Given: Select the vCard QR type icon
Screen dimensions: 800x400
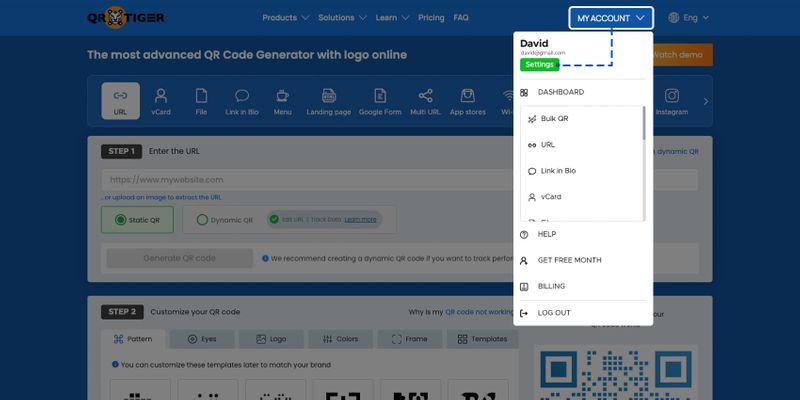Looking at the screenshot, I should 161,101.
